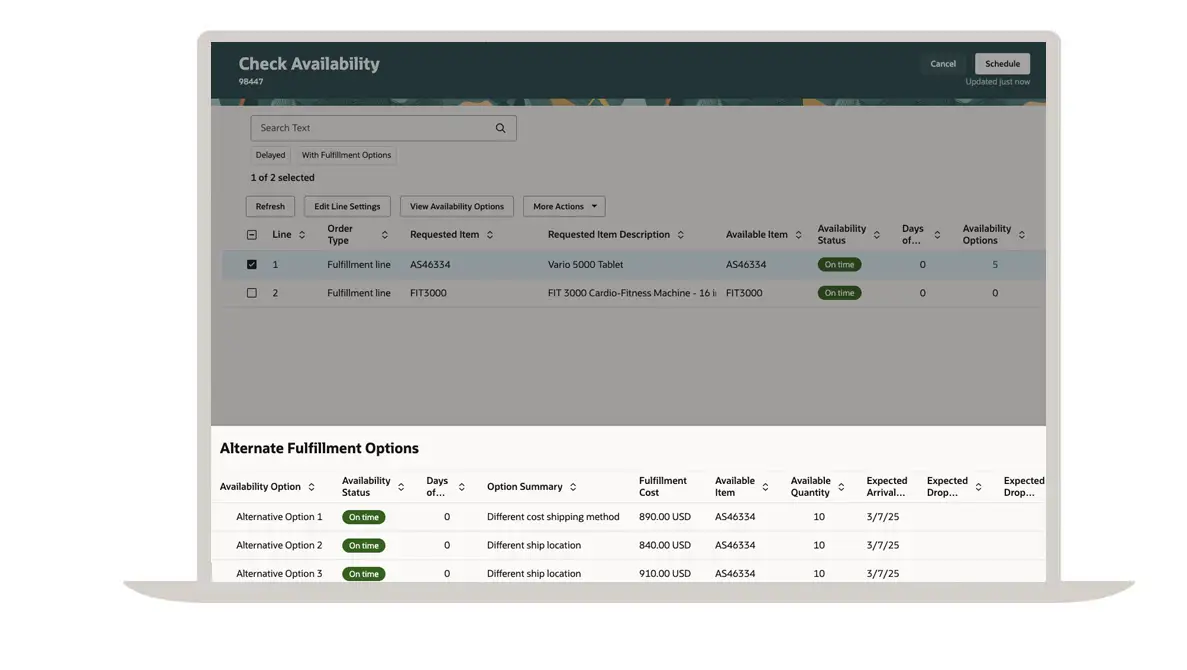Click the Schedule button
Image resolution: width=1187 pixels, height=670 pixels.
click(1002, 64)
